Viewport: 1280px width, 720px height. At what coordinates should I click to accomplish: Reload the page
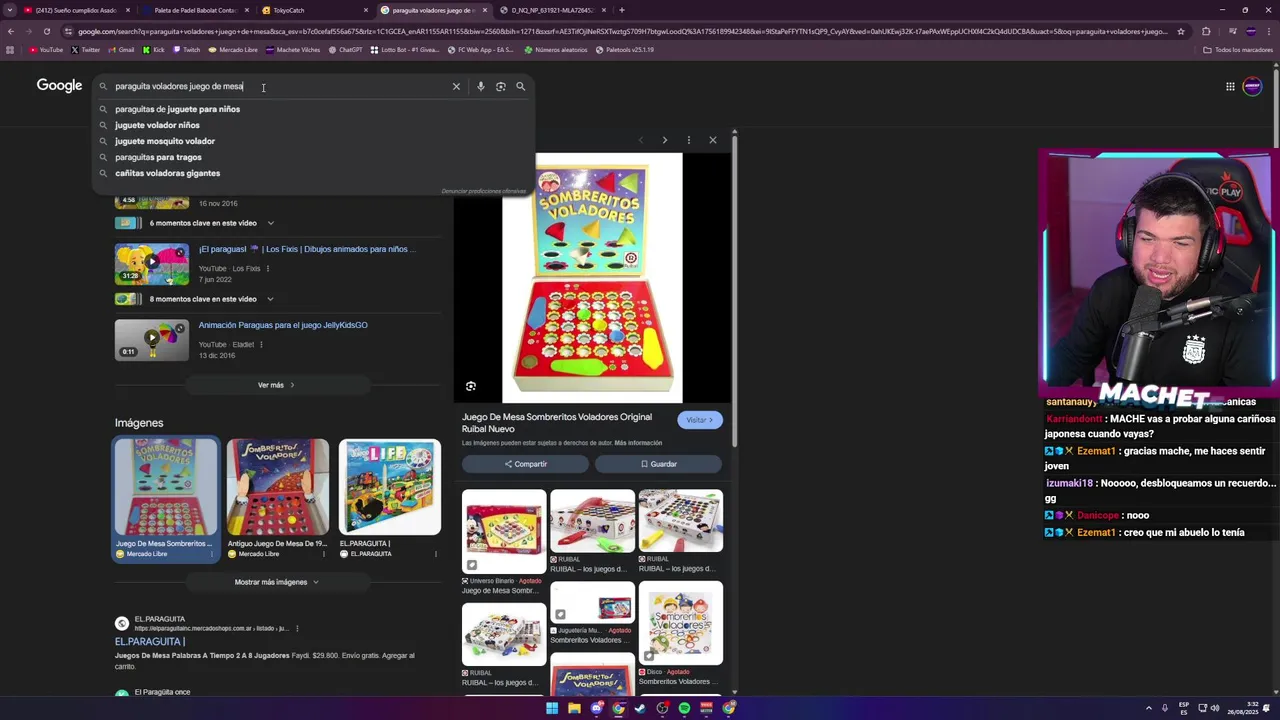click(46, 31)
